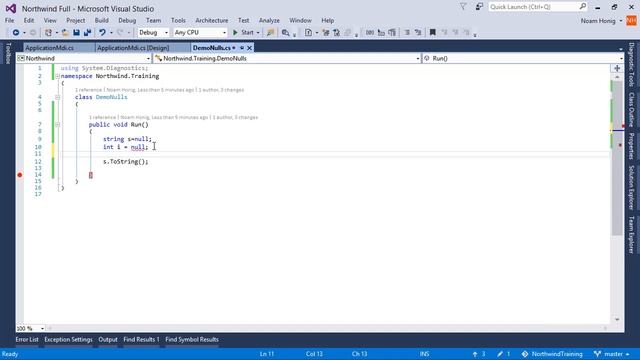This screenshot has height=360, width=640.
Task: Open the Toolbox side panel
Action: pos(7,53)
